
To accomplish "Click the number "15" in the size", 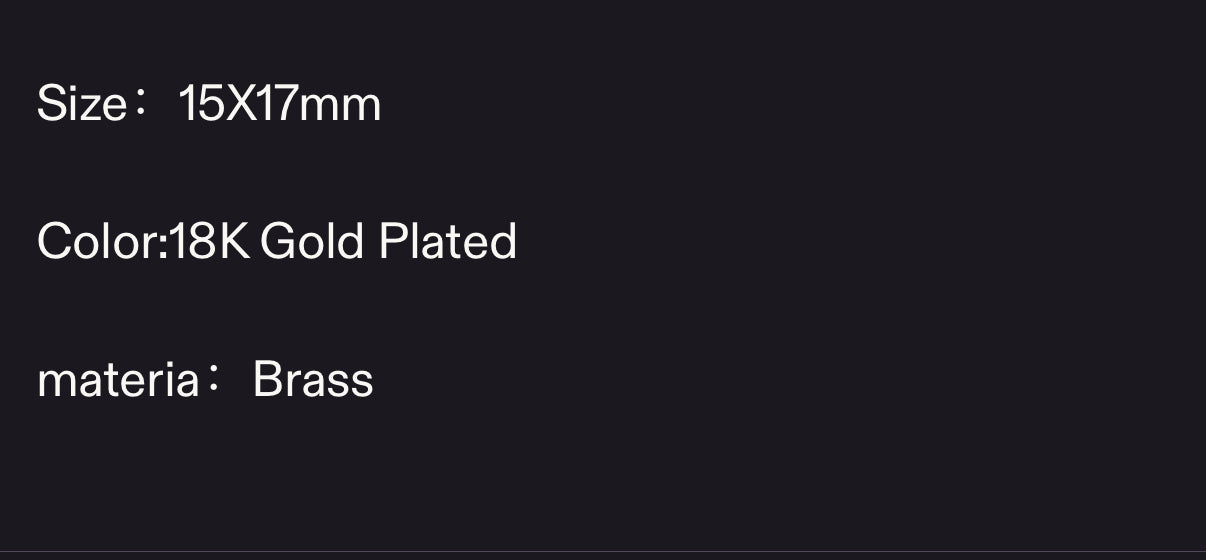I will [203, 104].
